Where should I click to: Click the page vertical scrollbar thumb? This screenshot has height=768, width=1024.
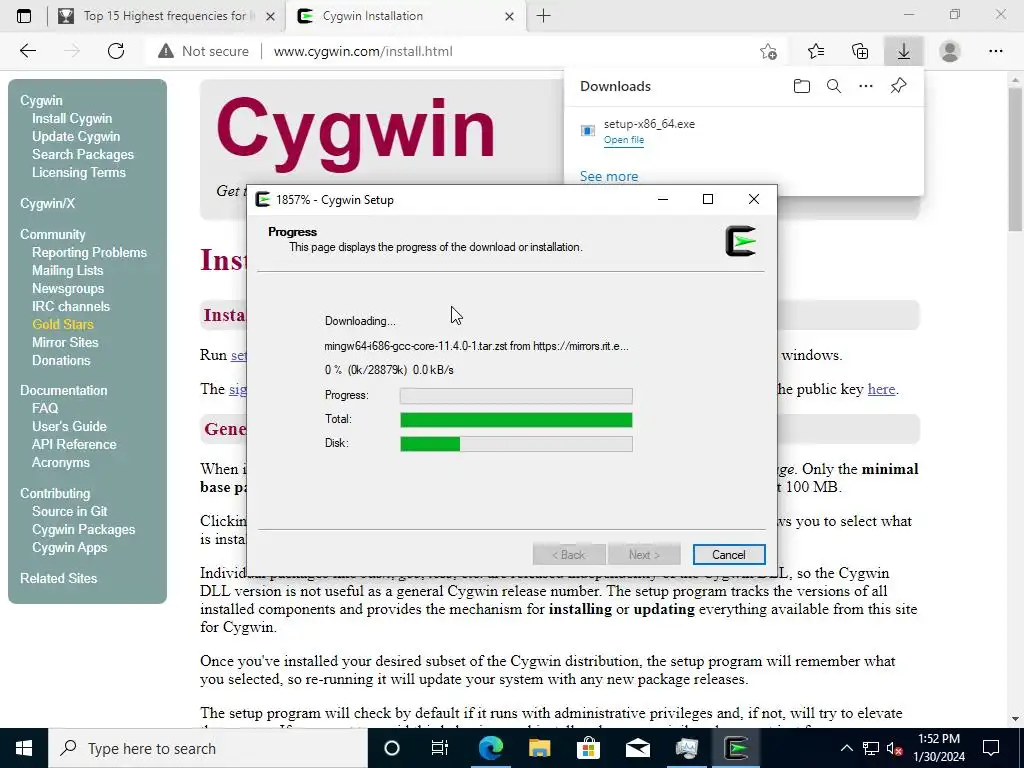(x=1015, y=157)
